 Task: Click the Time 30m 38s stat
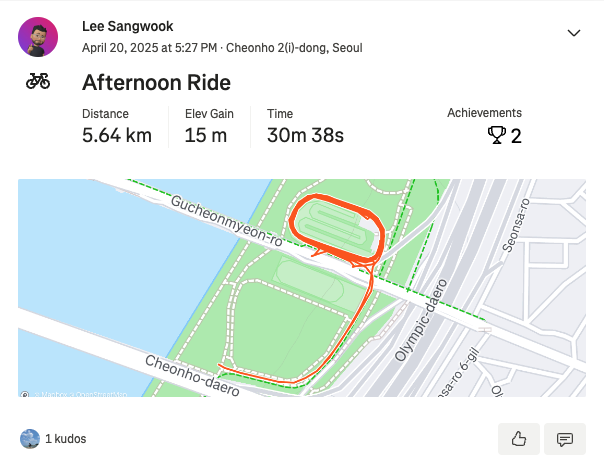point(305,126)
